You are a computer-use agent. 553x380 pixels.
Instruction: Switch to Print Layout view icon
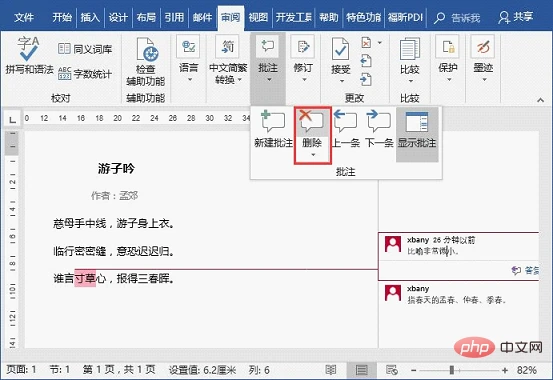click(361, 370)
